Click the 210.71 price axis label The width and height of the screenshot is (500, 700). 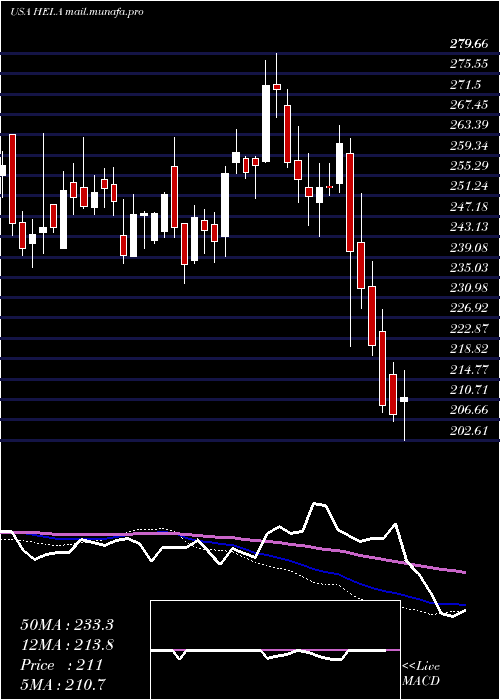pos(469,389)
